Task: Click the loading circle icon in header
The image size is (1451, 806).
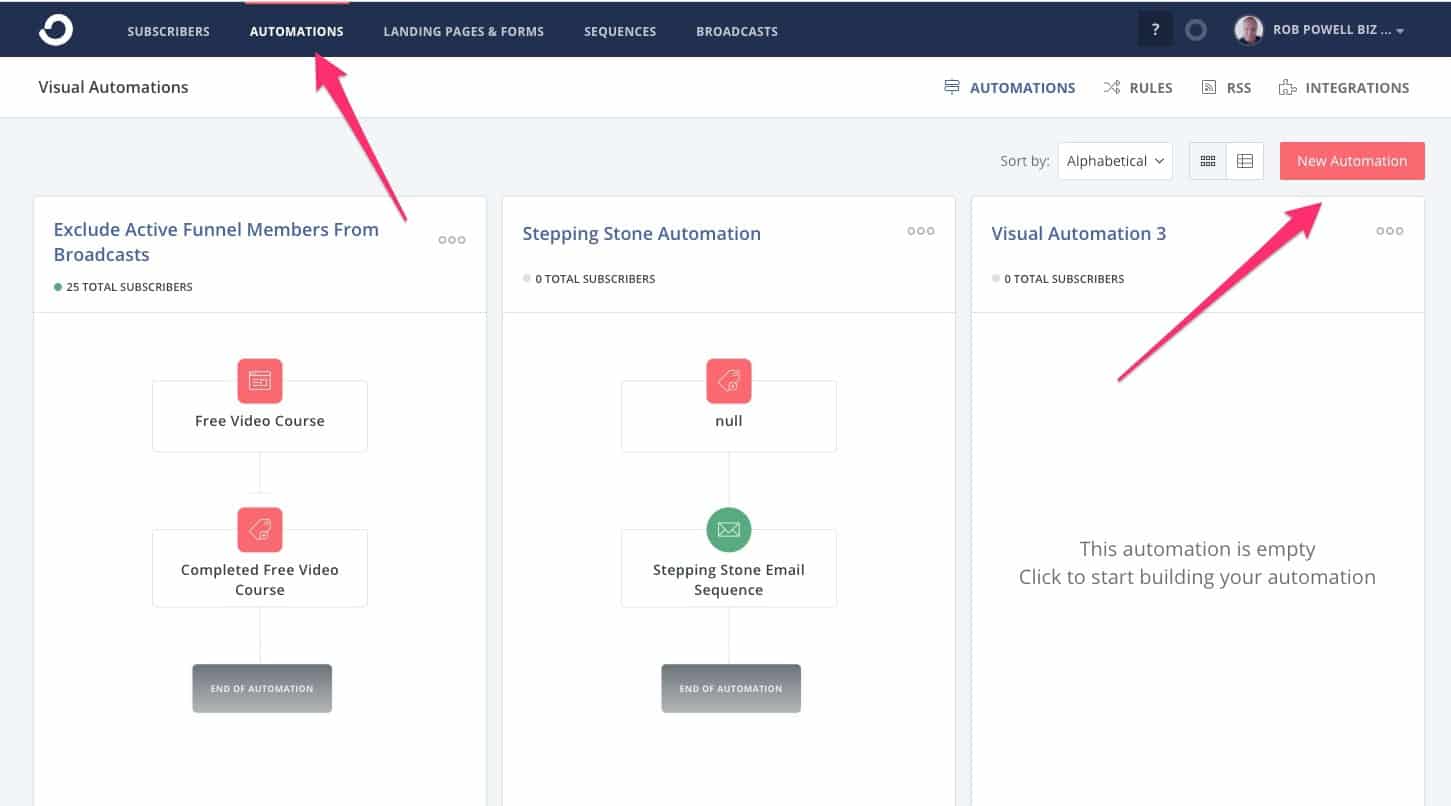Action: click(1196, 30)
